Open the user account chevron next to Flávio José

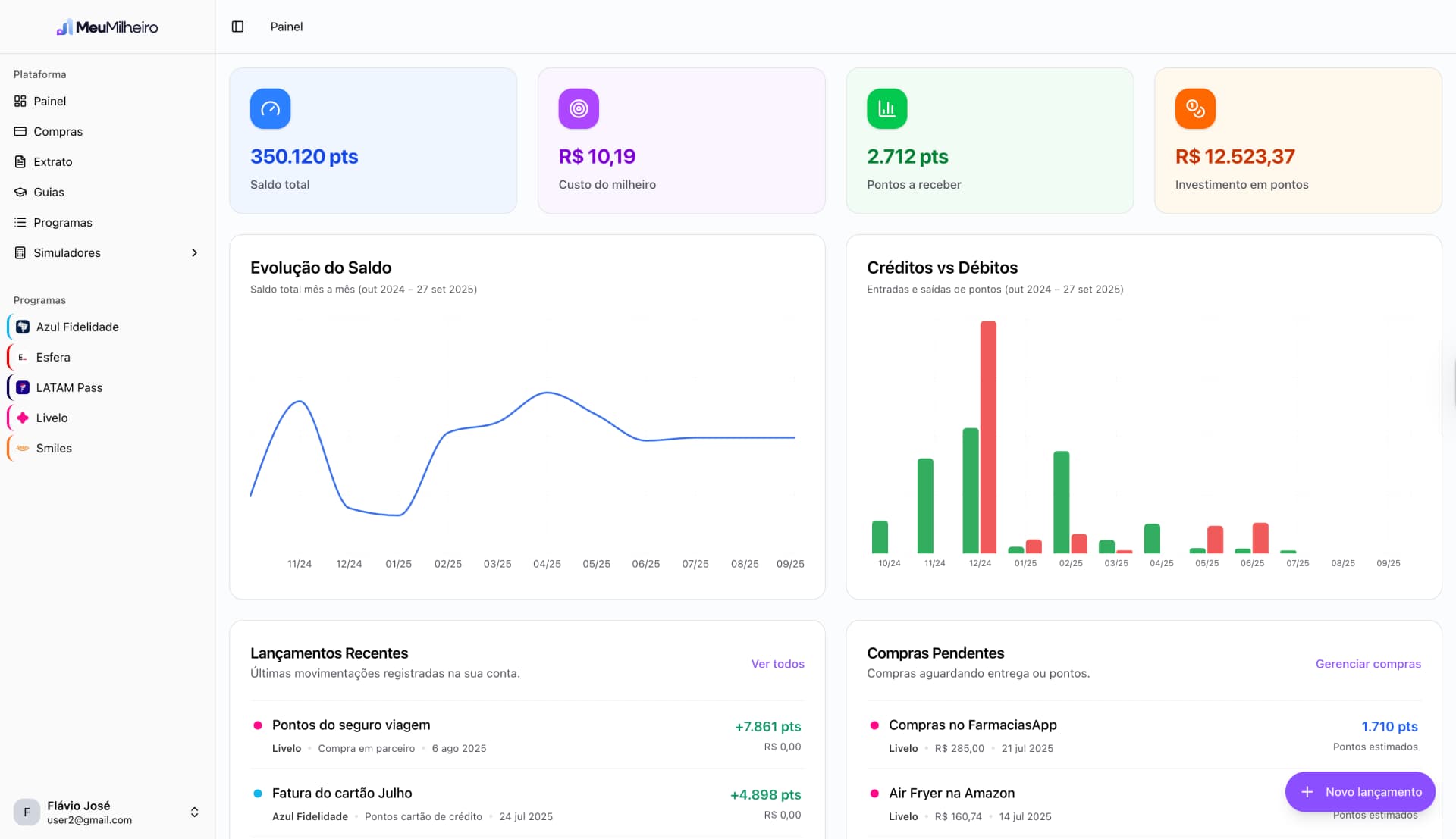tap(194, 812)
